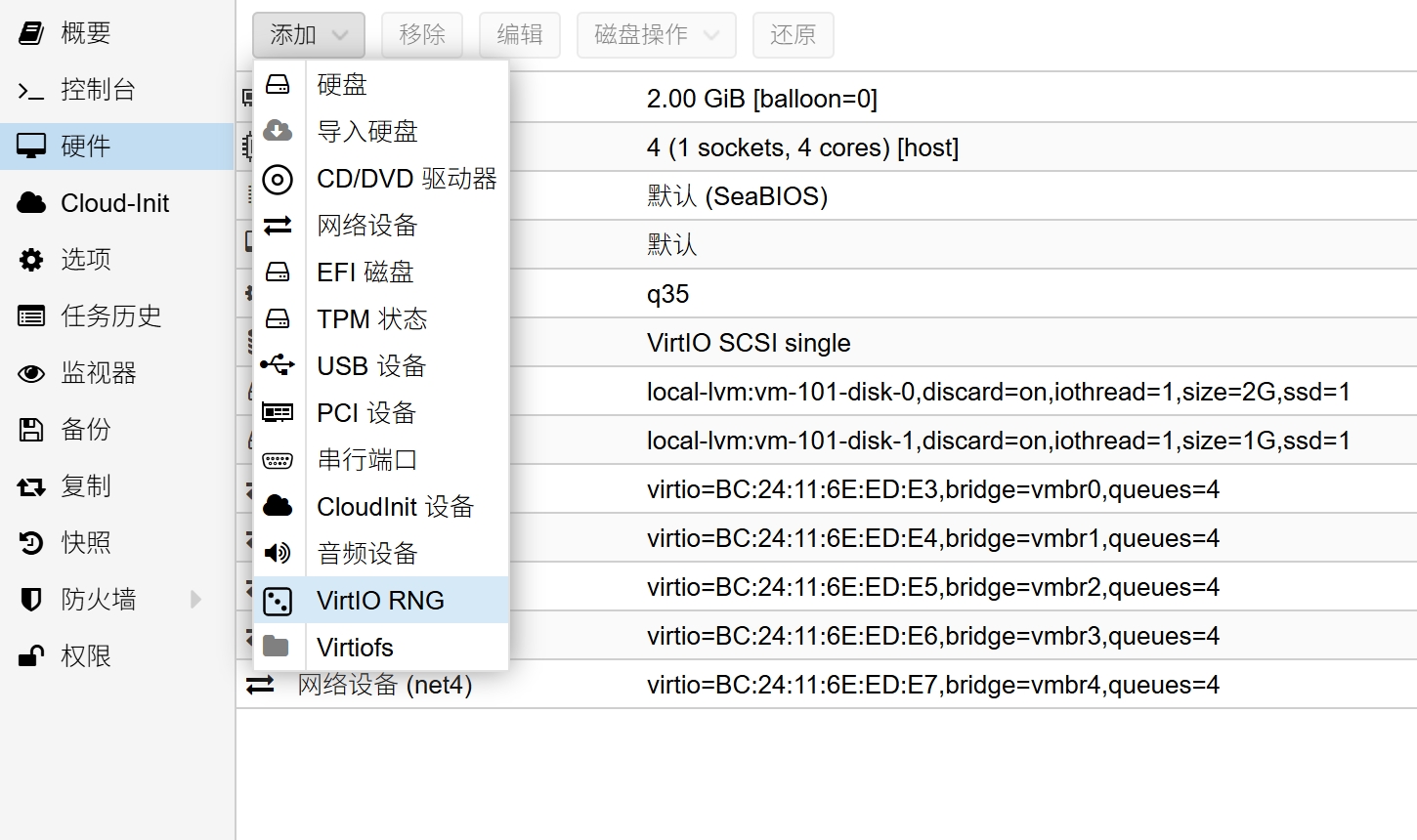Choose EFI 磁盘 from the add menu

tap(365, 273)
